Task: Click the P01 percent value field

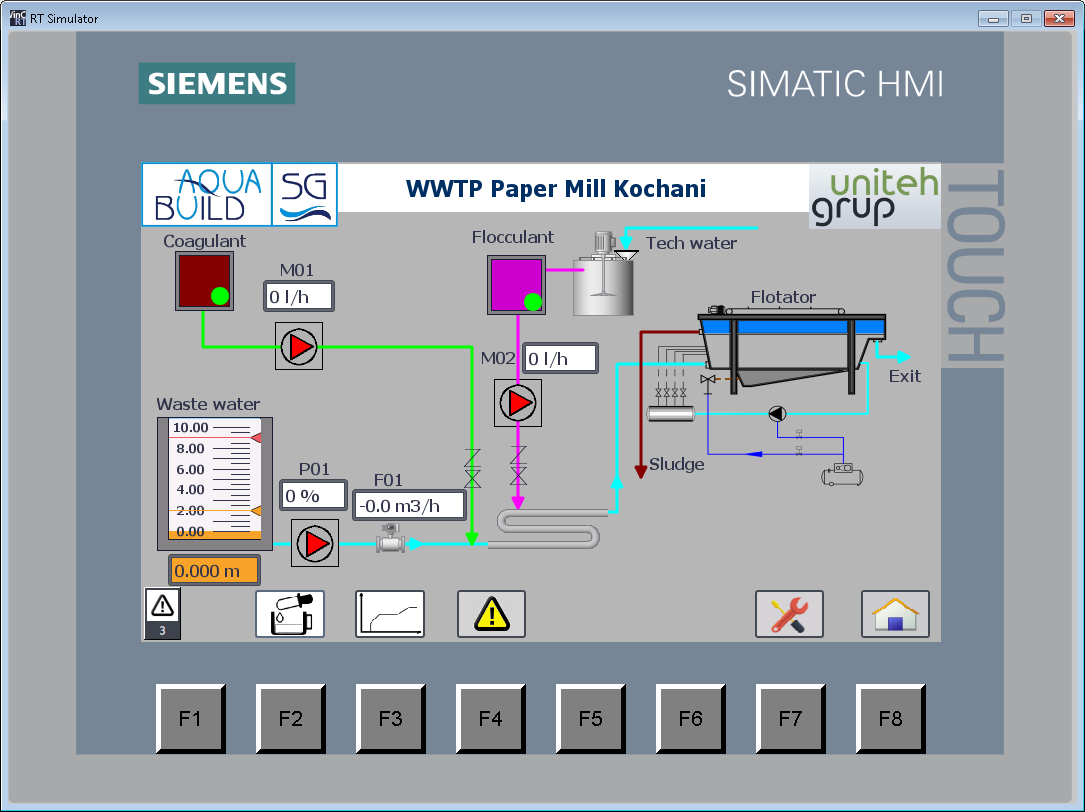Action: [x=313, y=496]
